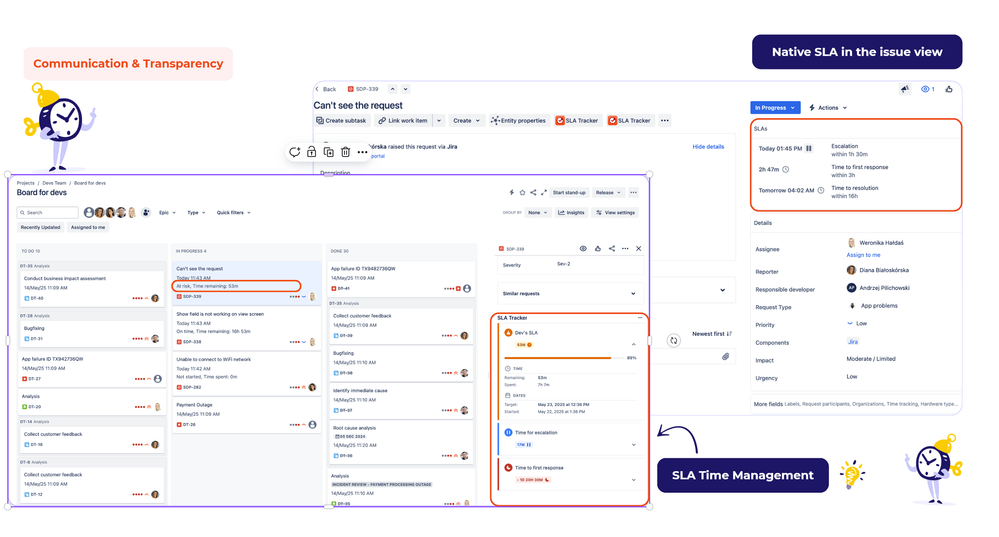Go to the previous issue with the up arrow

point(392,89)
